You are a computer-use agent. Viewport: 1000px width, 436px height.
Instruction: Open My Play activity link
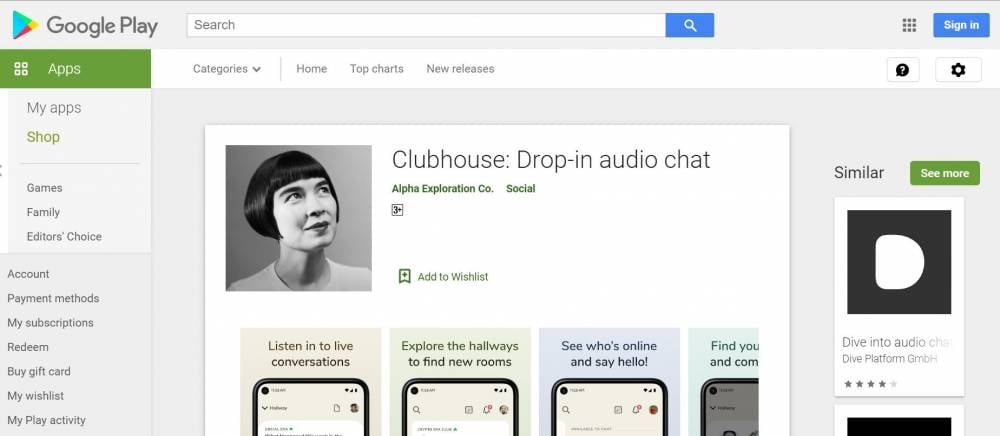click(x=46, y=420)
